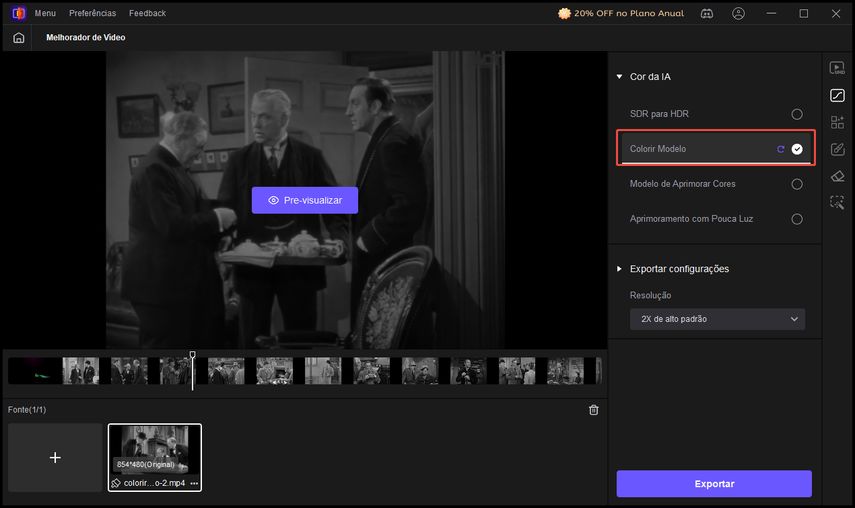Click the first dark timeline frame
Screen dimensions: 855x508
coord(34,371)
